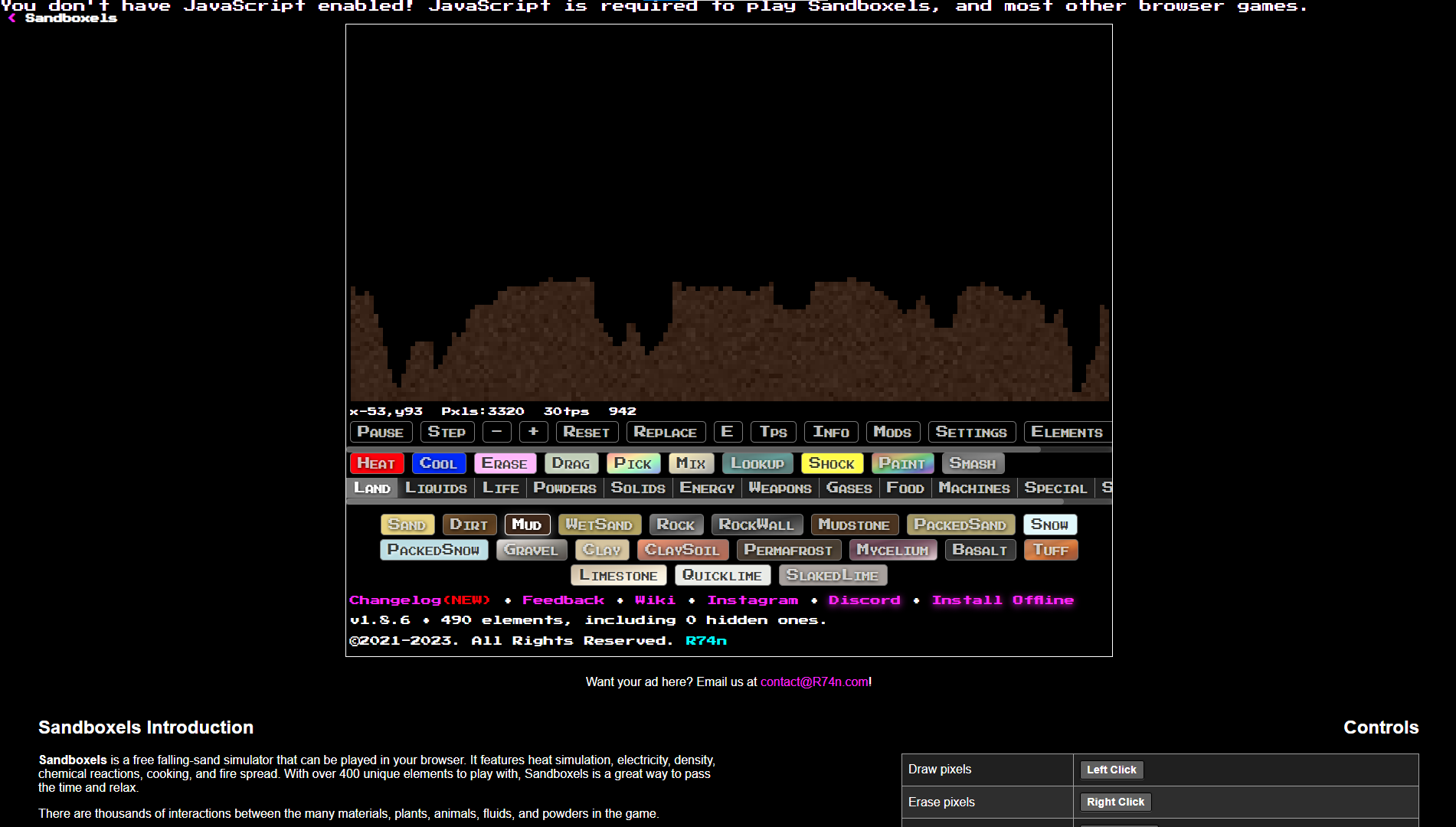Select the Paint tool
The width and height of the screenshot is (1456, 827).
902,463
